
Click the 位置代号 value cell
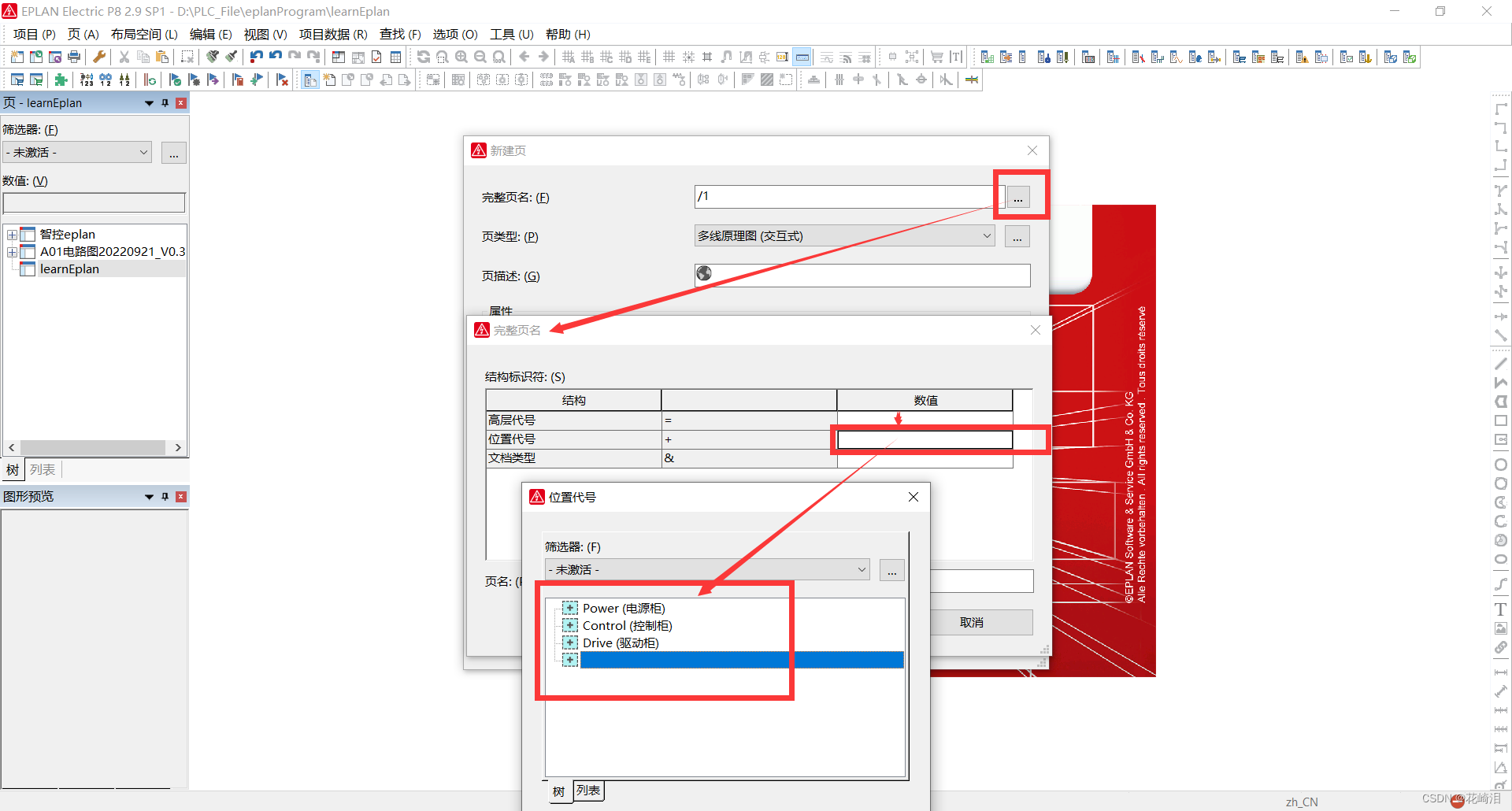click(x=925, y=439)
